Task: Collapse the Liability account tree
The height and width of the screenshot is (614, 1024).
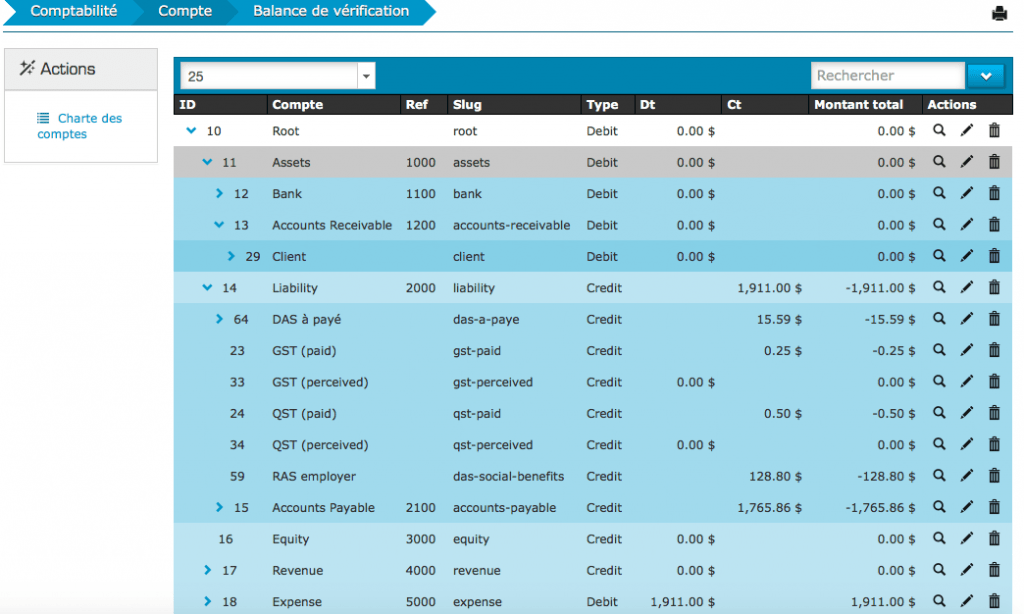Action: coord(207,287)
